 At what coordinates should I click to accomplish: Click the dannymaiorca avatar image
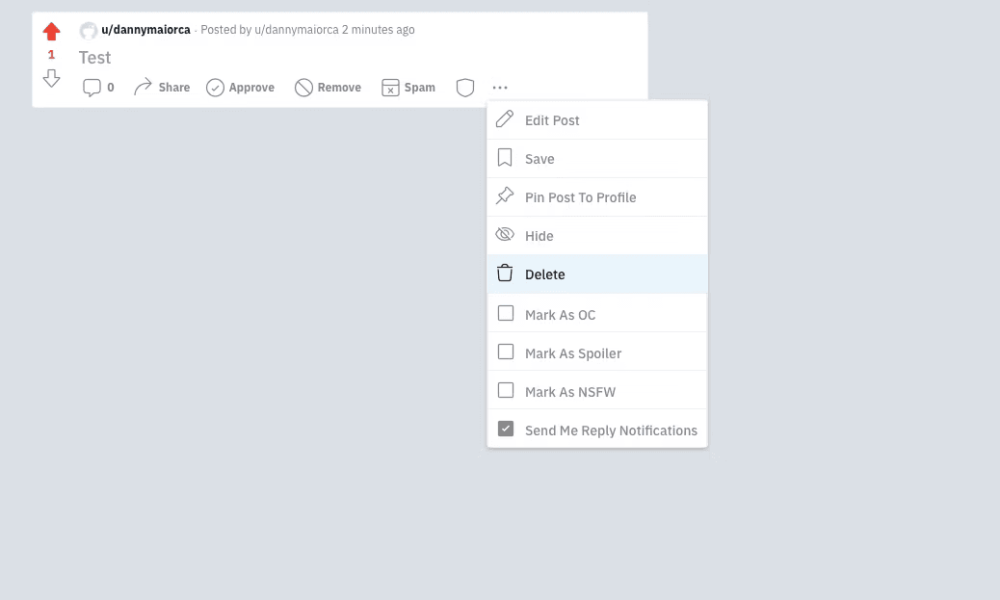[x=88, y=30]
